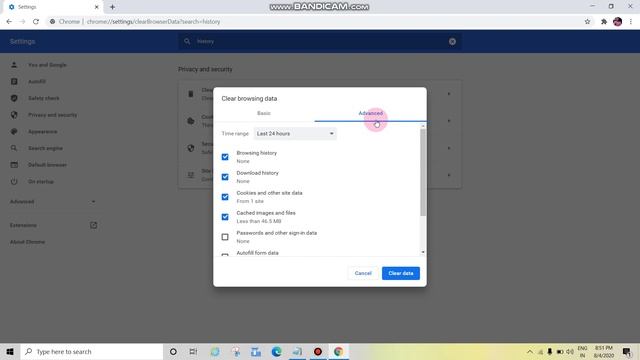Open the profile avatar menu

click(x=618, y=22)
